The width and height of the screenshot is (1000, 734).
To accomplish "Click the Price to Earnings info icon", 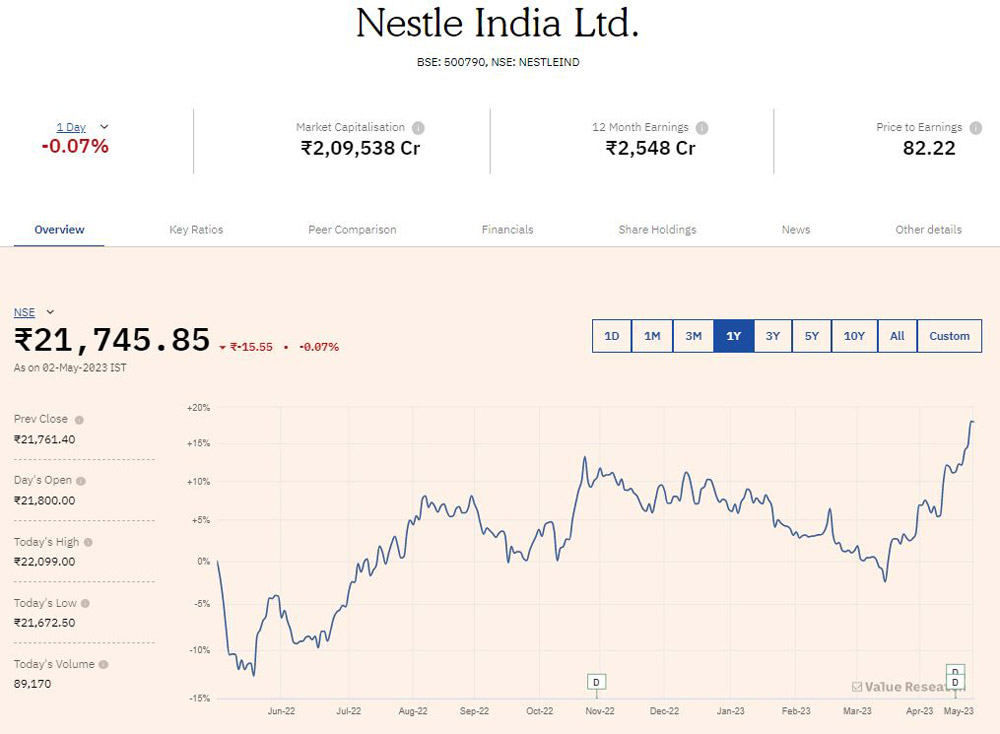I will pyautogui.click(x=976, y=128).
